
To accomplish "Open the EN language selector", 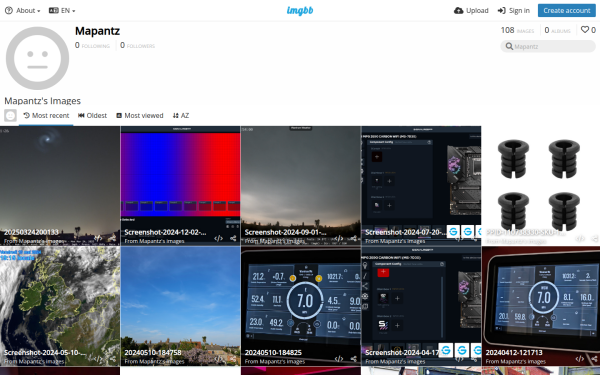I will tap(62, 11).
